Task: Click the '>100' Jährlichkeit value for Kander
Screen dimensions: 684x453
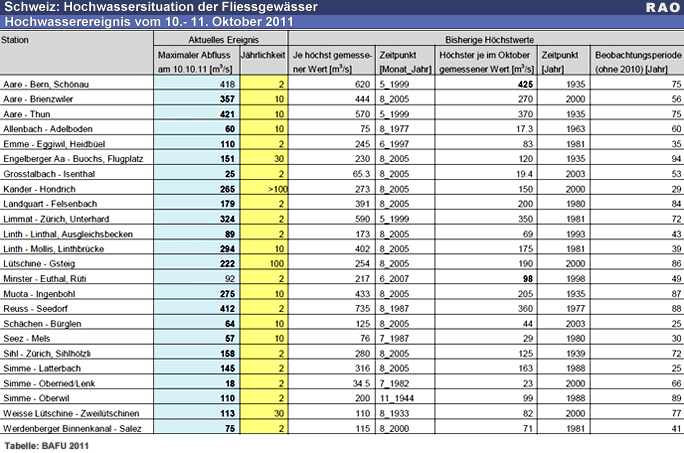Action: (277, 189)
